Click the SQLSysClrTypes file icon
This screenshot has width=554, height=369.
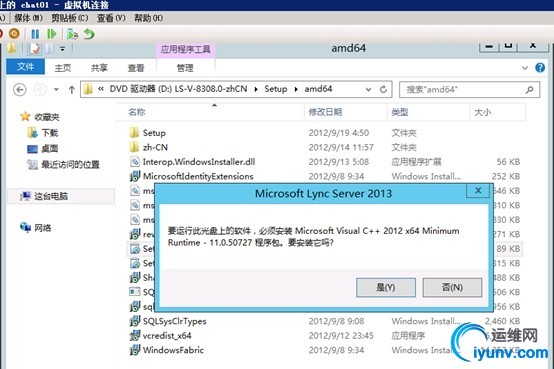135,321
